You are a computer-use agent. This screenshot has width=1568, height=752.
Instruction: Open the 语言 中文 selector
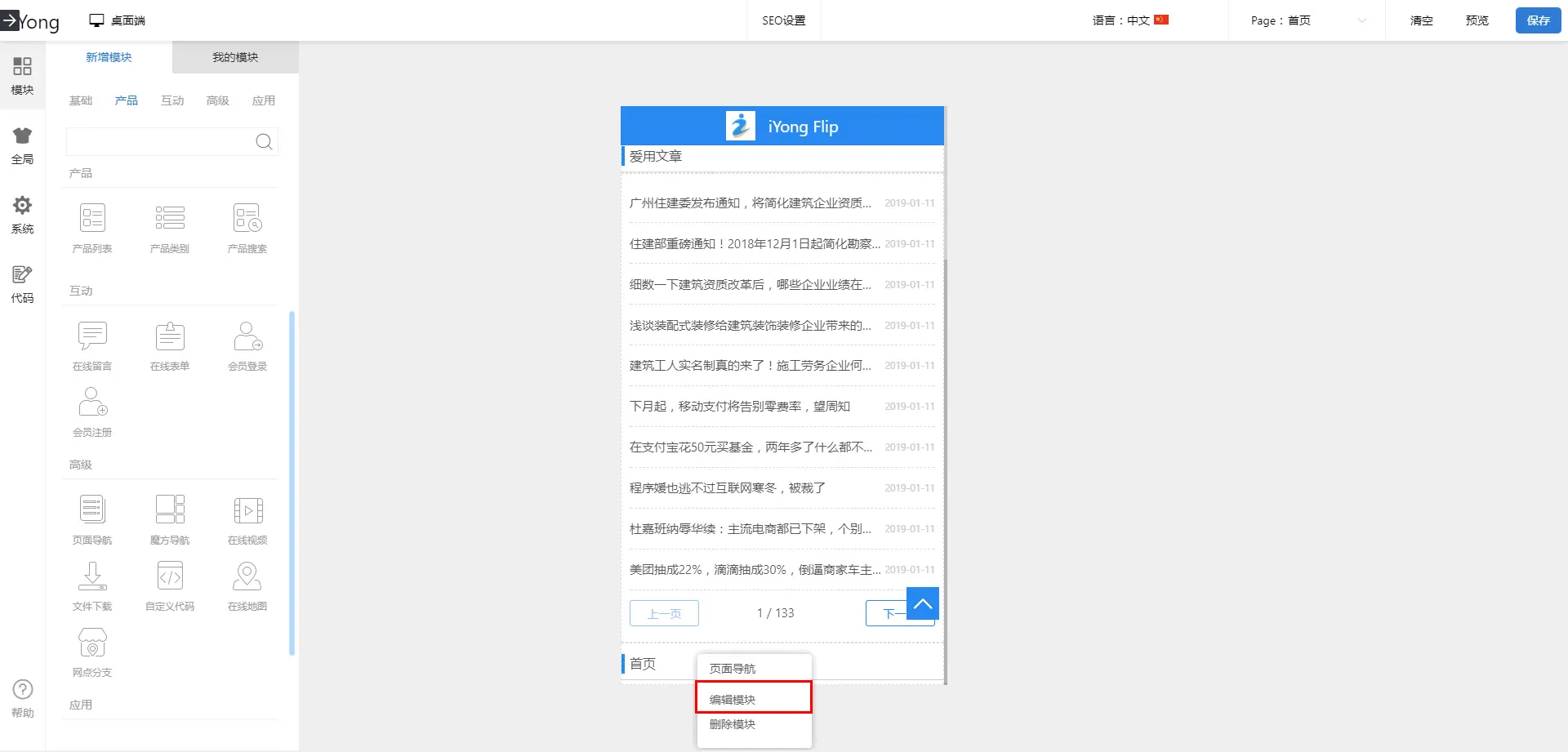pyautogui.click(x=1130, y=20)
